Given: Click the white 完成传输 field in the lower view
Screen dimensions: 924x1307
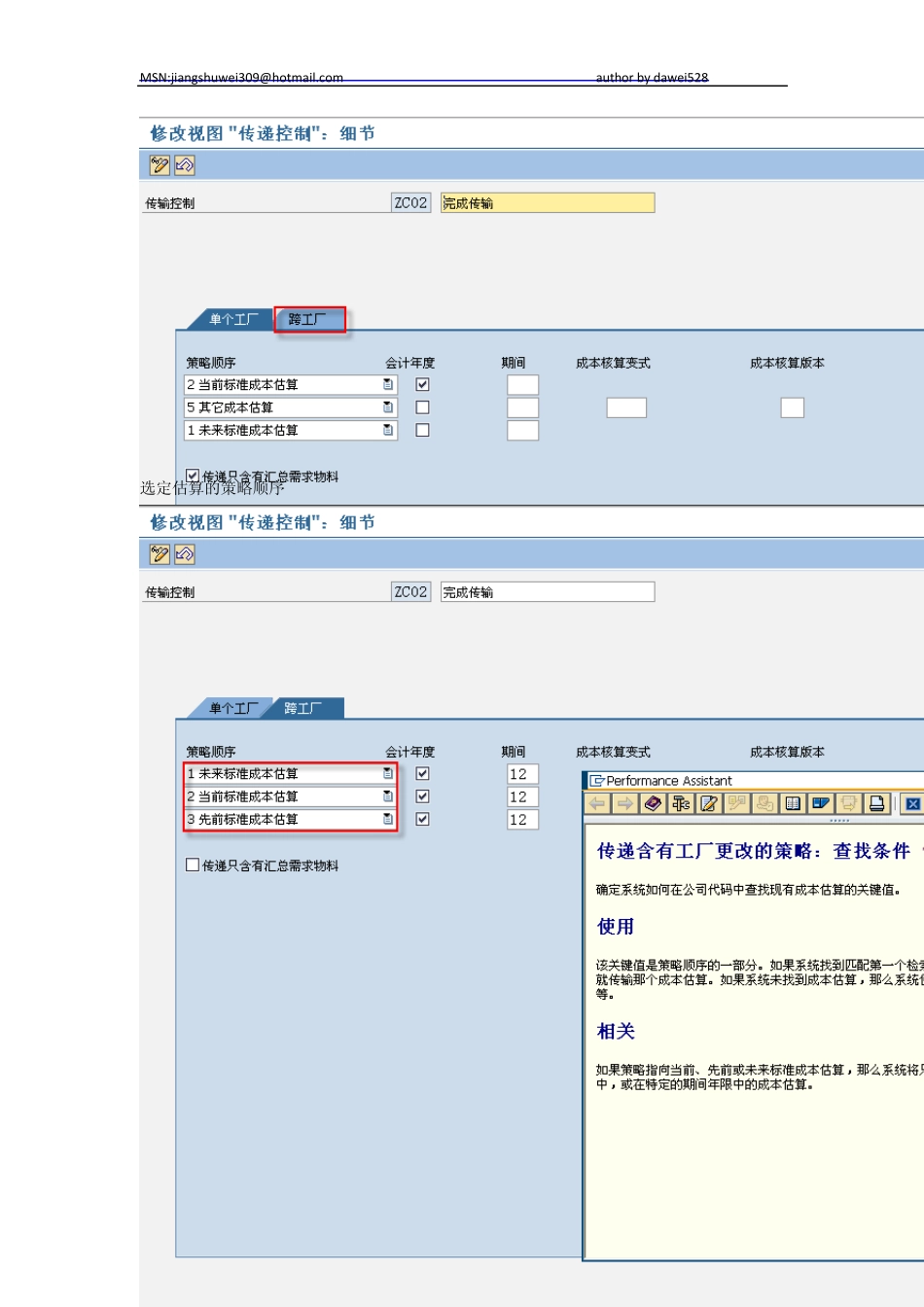Looking at the screenshot, I should click(x=548, y=591).
